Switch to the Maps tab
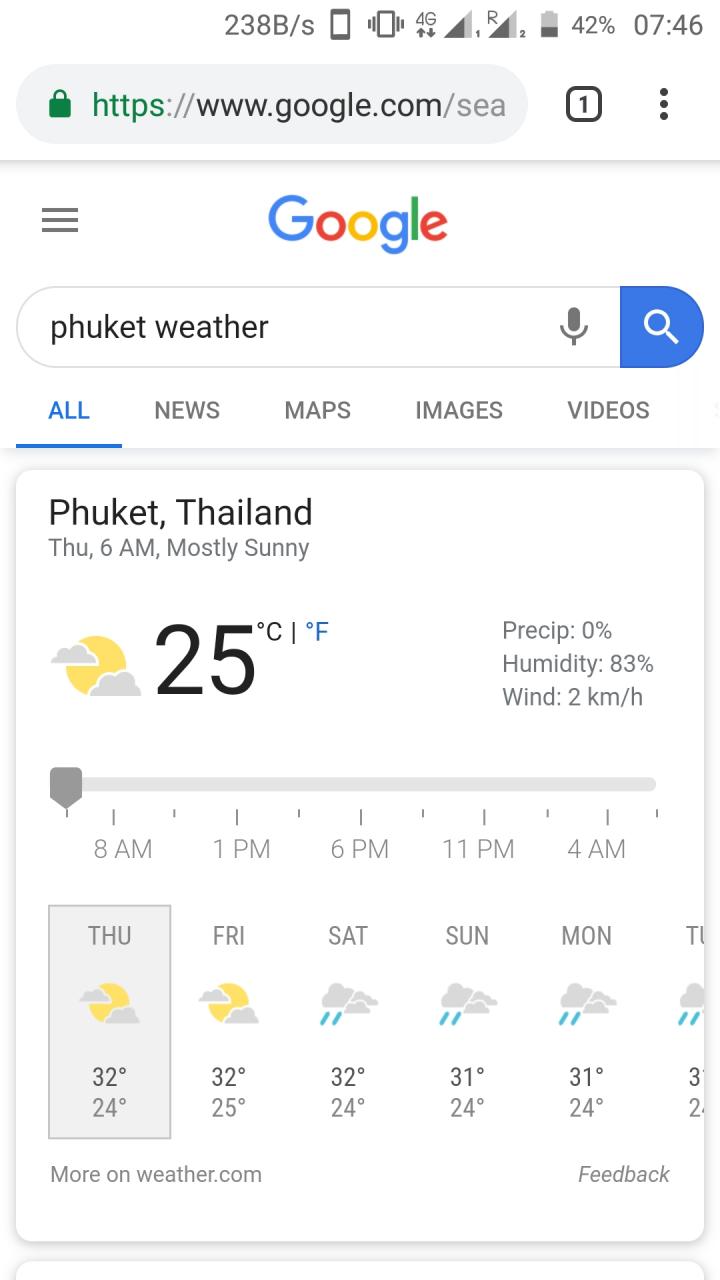 point(317,410)
